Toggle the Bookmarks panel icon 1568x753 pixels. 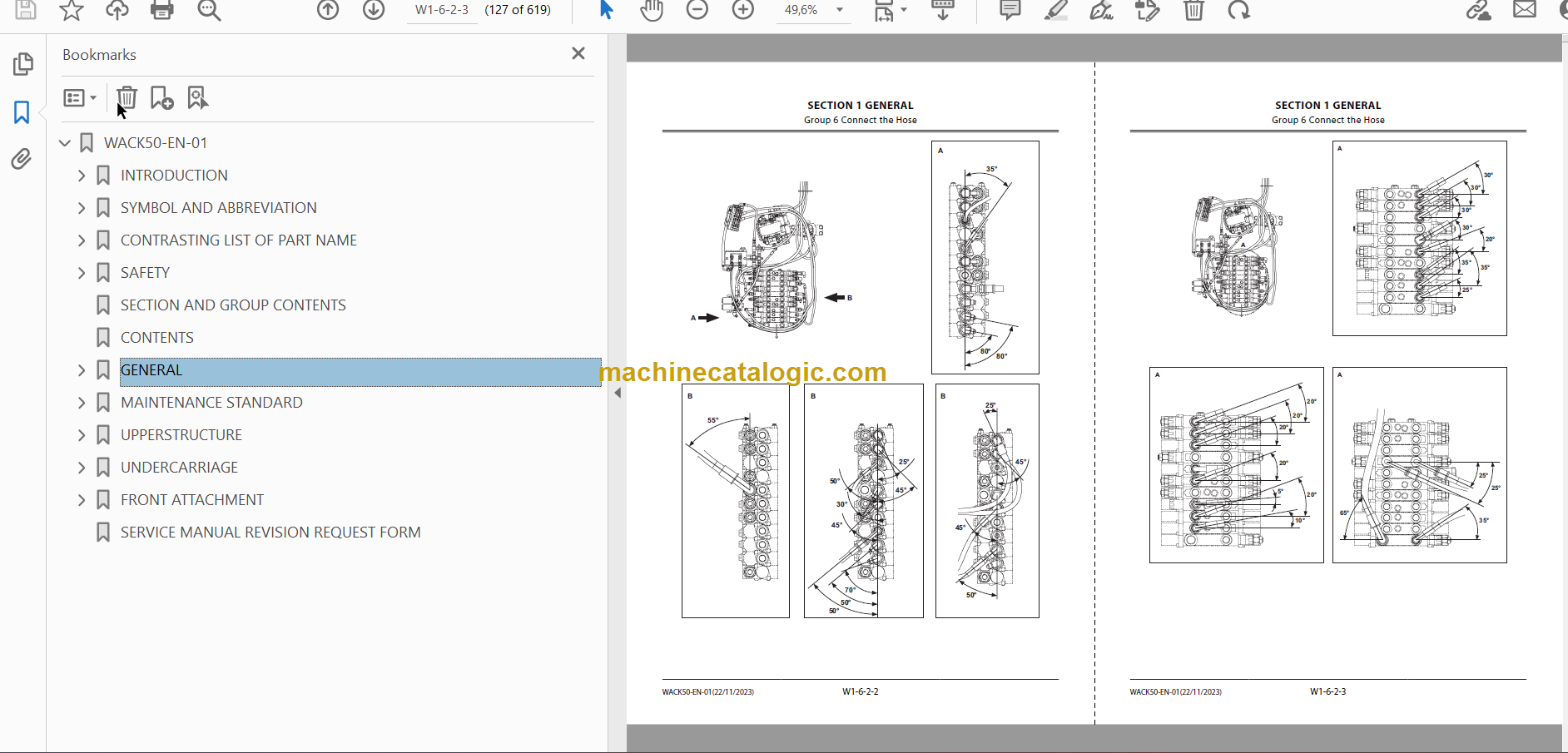coord(22,112)
